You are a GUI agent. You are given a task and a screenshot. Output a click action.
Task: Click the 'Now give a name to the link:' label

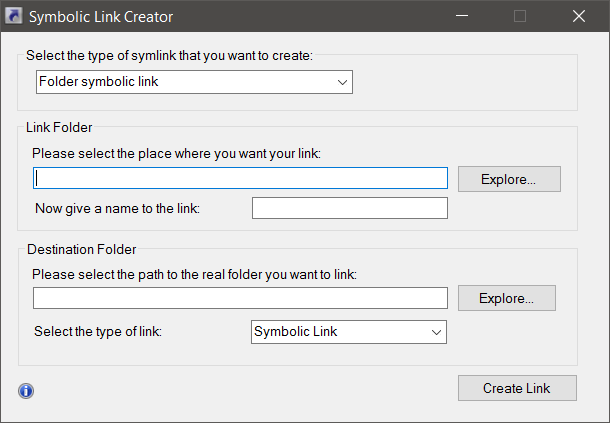click(x=117, y=208)
